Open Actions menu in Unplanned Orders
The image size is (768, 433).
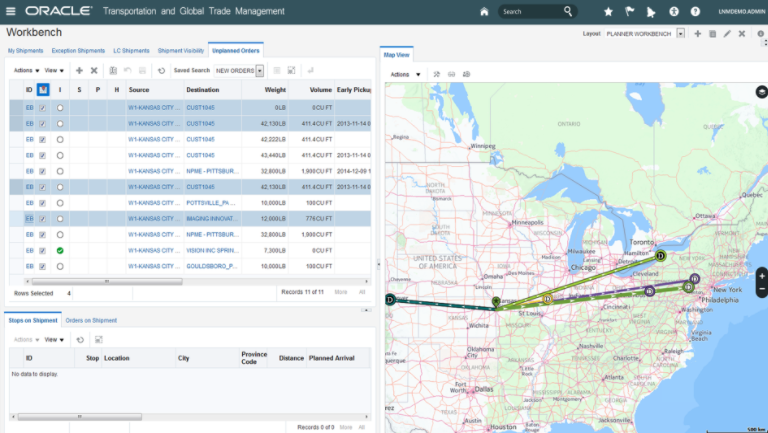[26, 71]
